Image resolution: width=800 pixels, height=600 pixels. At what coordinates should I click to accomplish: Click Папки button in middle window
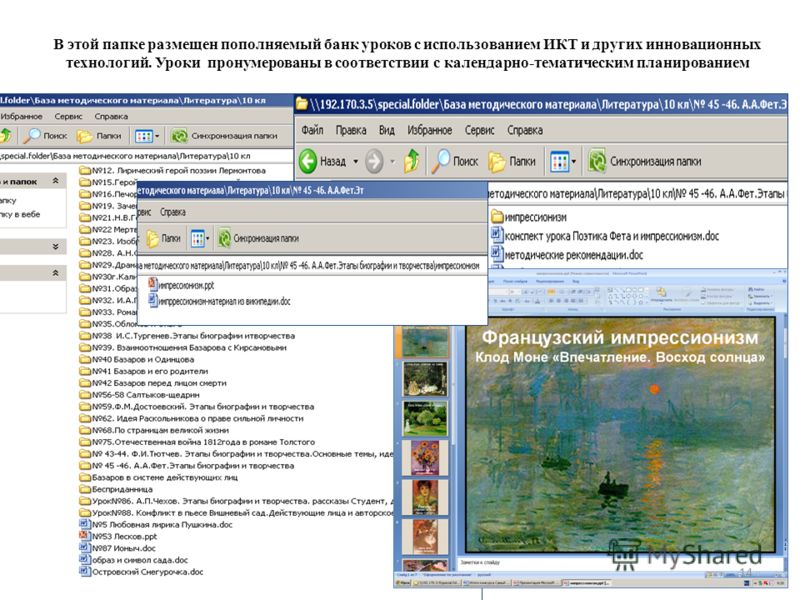coord(163,238)
